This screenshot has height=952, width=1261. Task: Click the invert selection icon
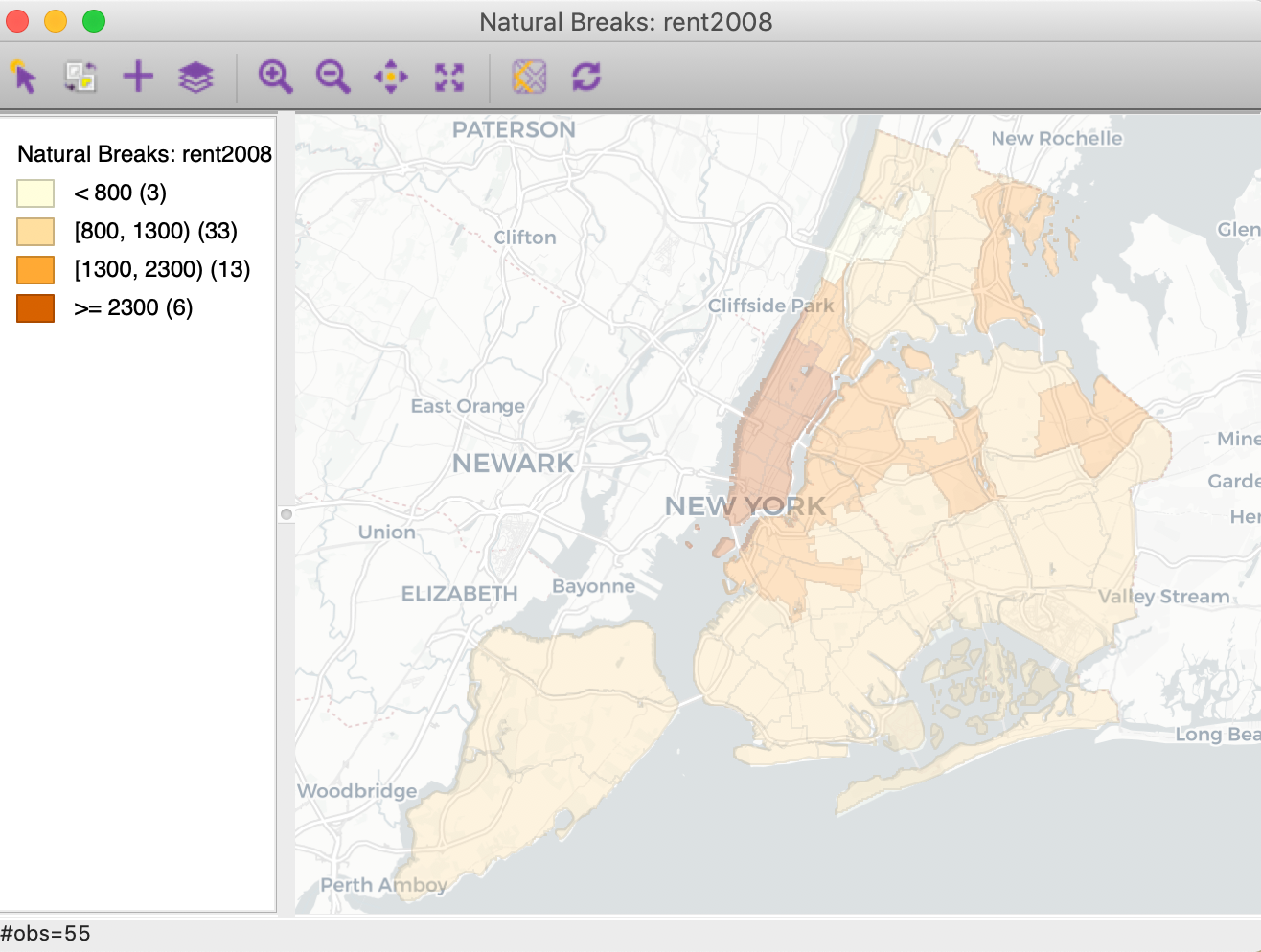tap(80, 77)
